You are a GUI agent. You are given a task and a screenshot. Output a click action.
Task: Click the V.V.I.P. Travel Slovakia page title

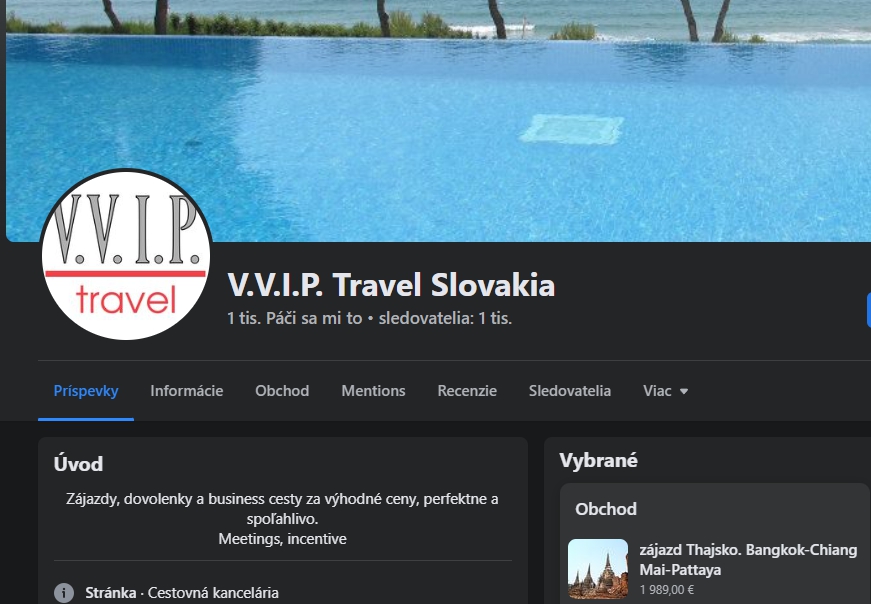click(391, 285)
